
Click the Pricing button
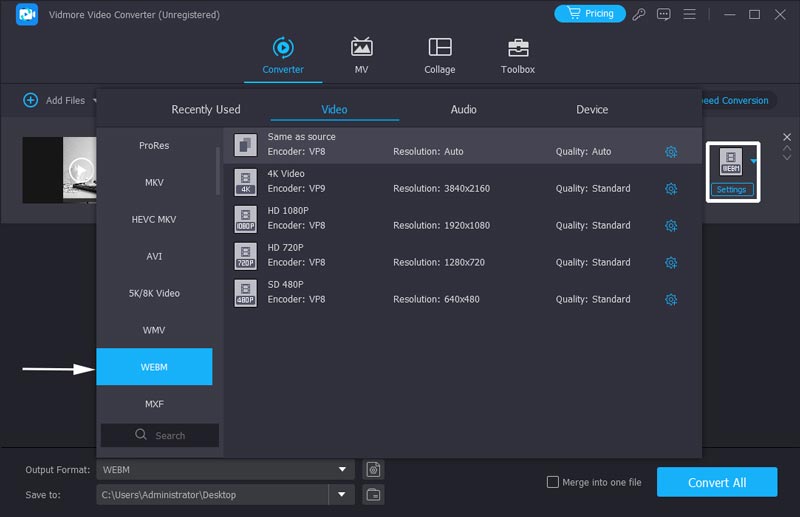click(x=590, y=14)
